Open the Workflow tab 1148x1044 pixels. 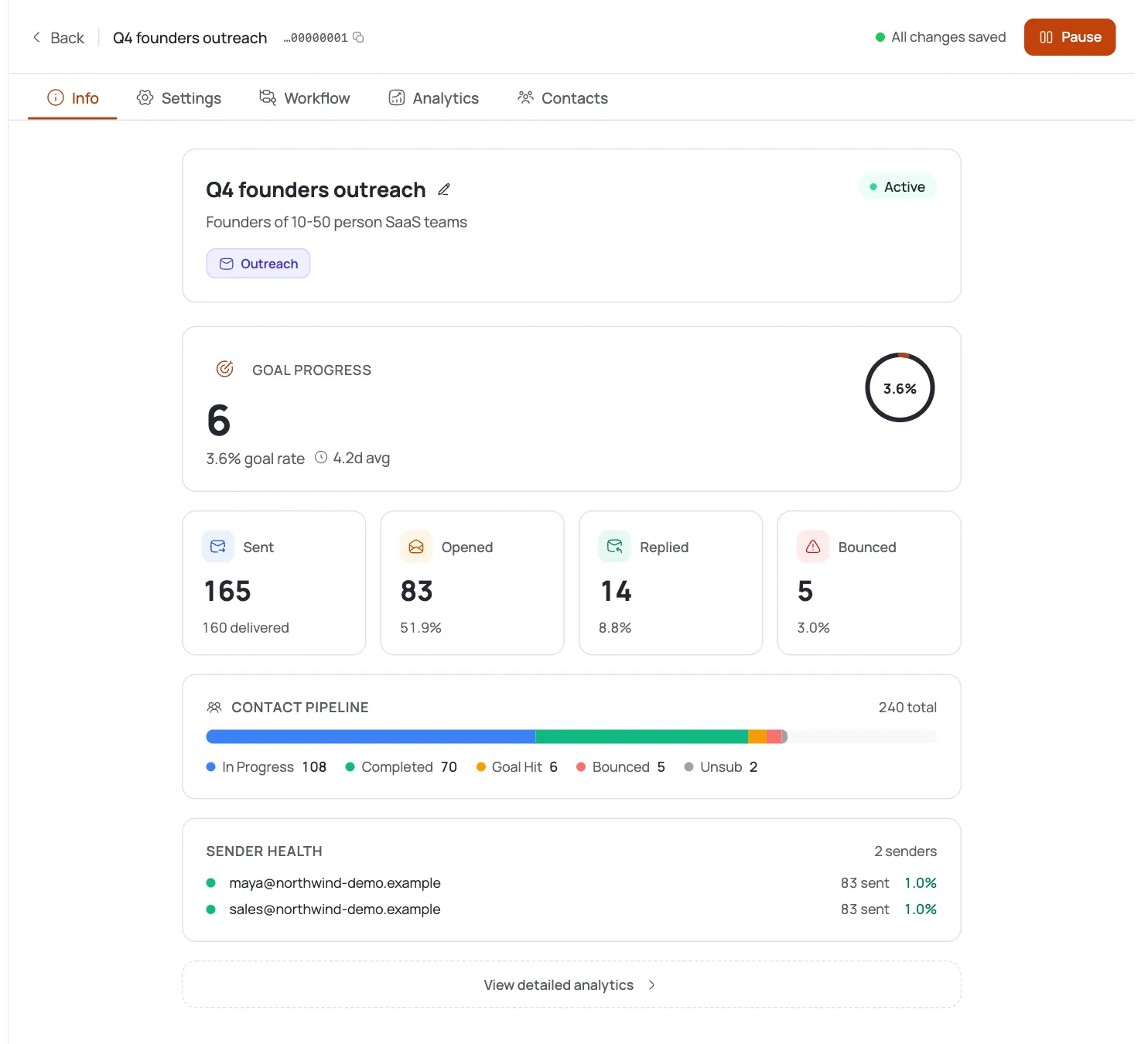(x=305, y=98)
